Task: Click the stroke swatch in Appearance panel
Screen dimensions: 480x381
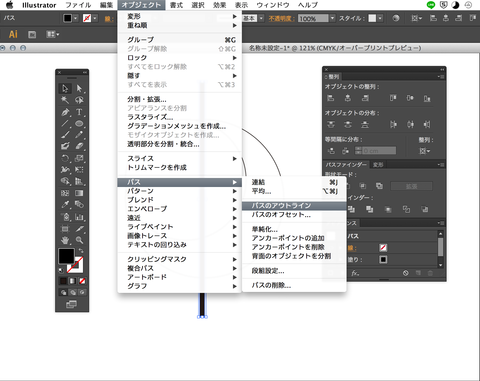Action: (383, 248)
